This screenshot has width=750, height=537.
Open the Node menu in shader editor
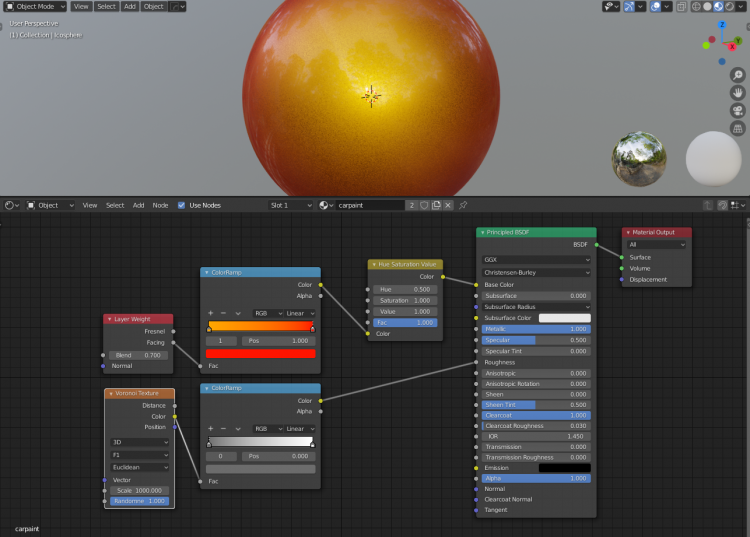pos(160,205)
